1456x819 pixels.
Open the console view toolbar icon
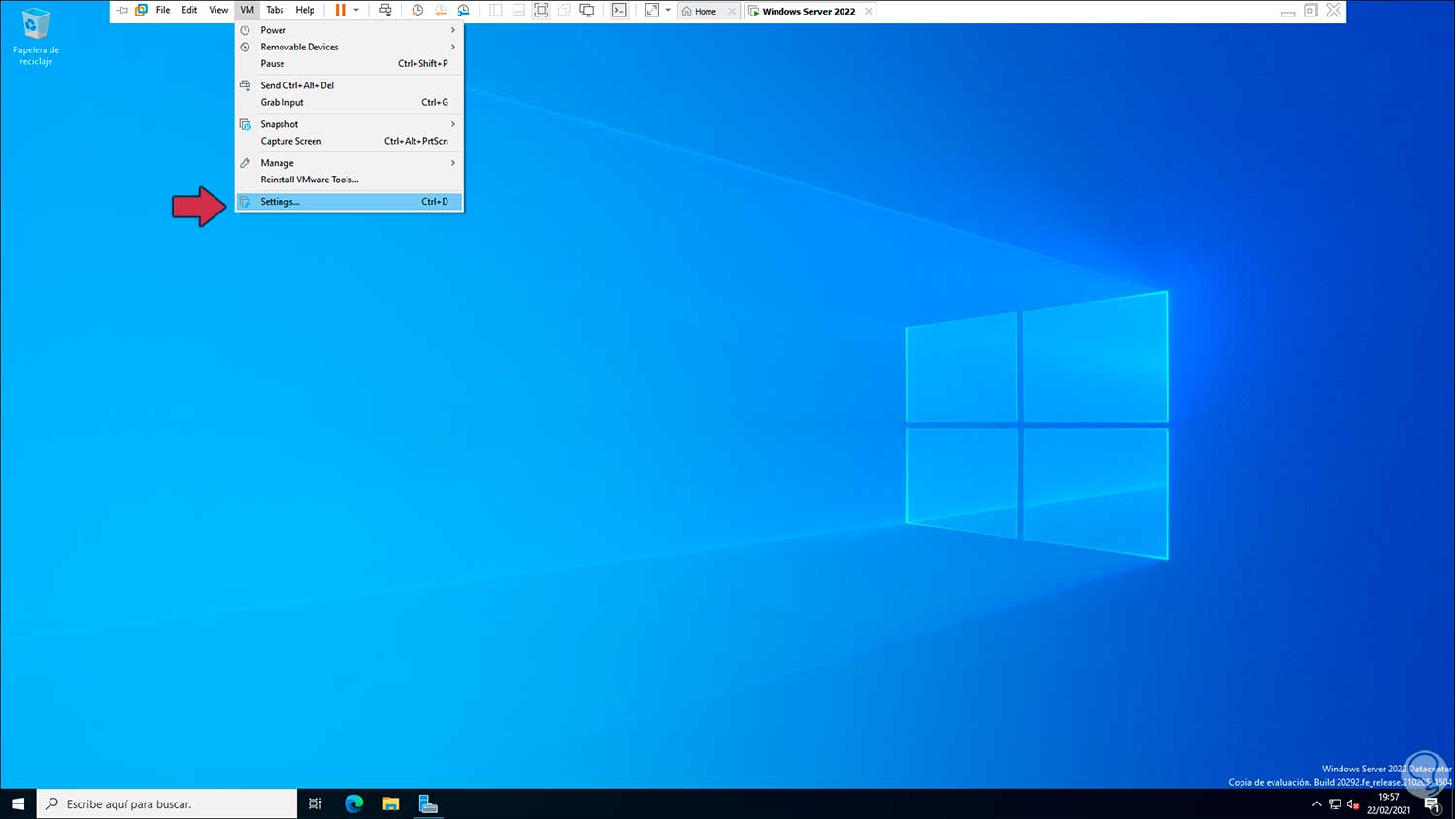tap(619, 11)
